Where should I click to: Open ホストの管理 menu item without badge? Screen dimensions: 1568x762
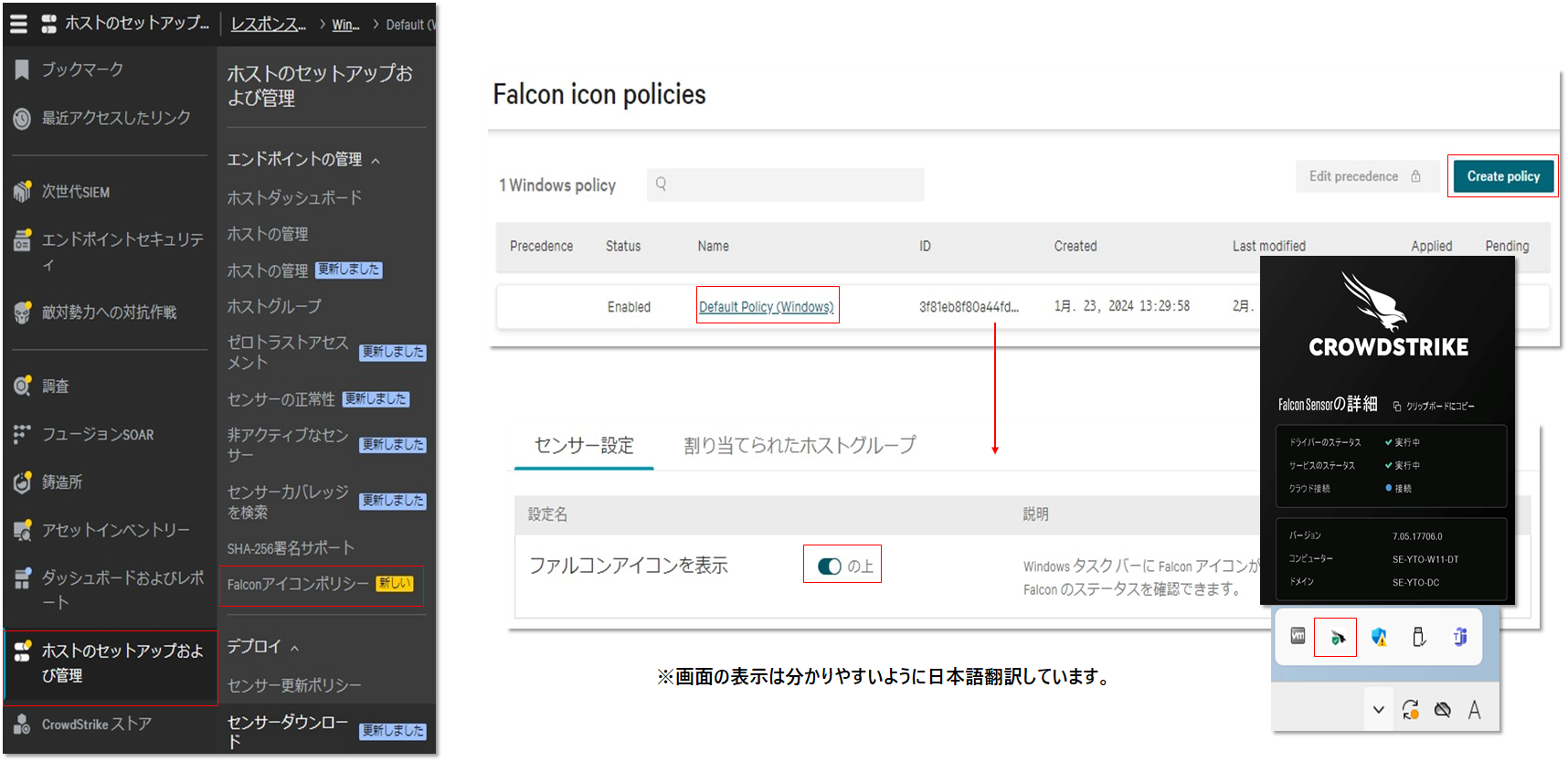click(268, 234)
